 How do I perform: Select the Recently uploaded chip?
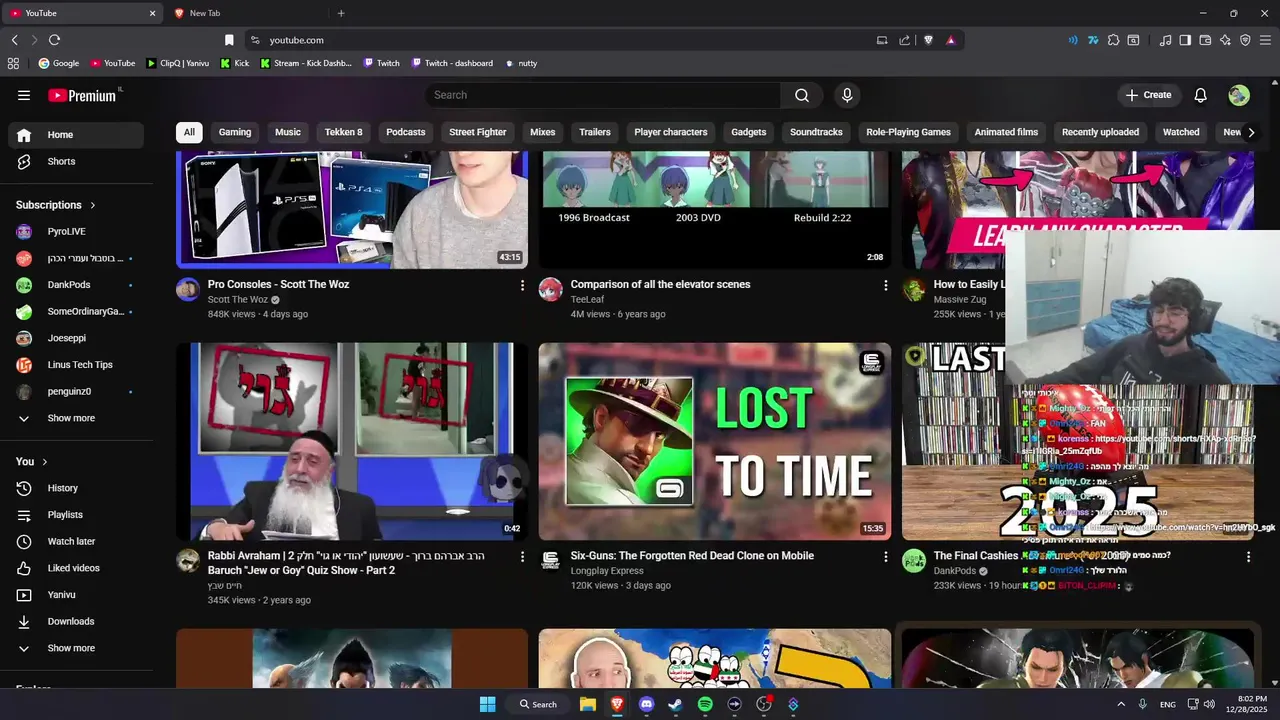1100,132
